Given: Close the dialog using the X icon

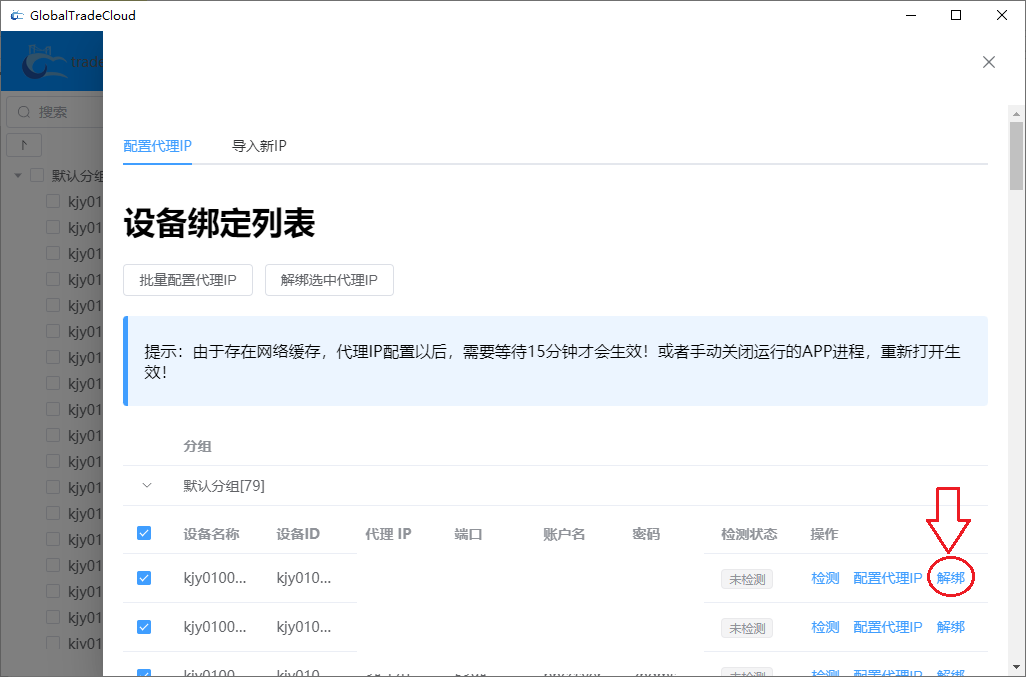Looking at the screenshot, I should [988, 61].
